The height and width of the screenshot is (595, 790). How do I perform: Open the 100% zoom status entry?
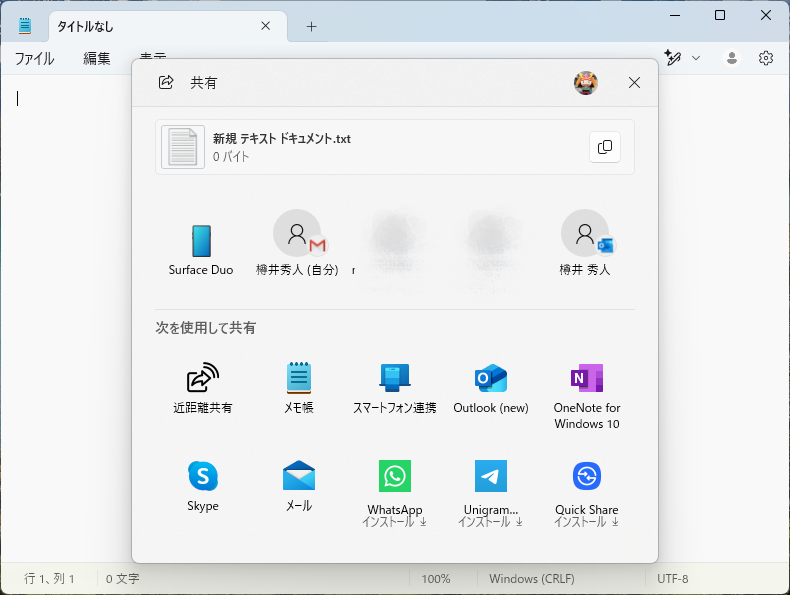click(x=436, y=579)
